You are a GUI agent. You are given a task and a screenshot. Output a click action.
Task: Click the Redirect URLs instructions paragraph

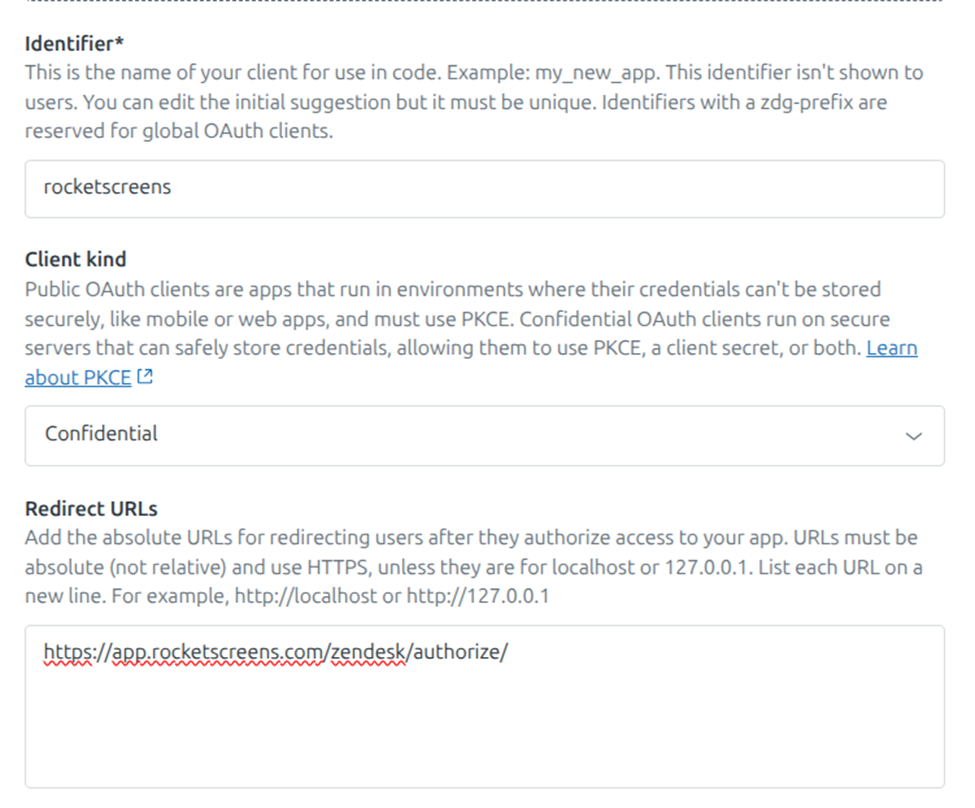coord(470,568)
